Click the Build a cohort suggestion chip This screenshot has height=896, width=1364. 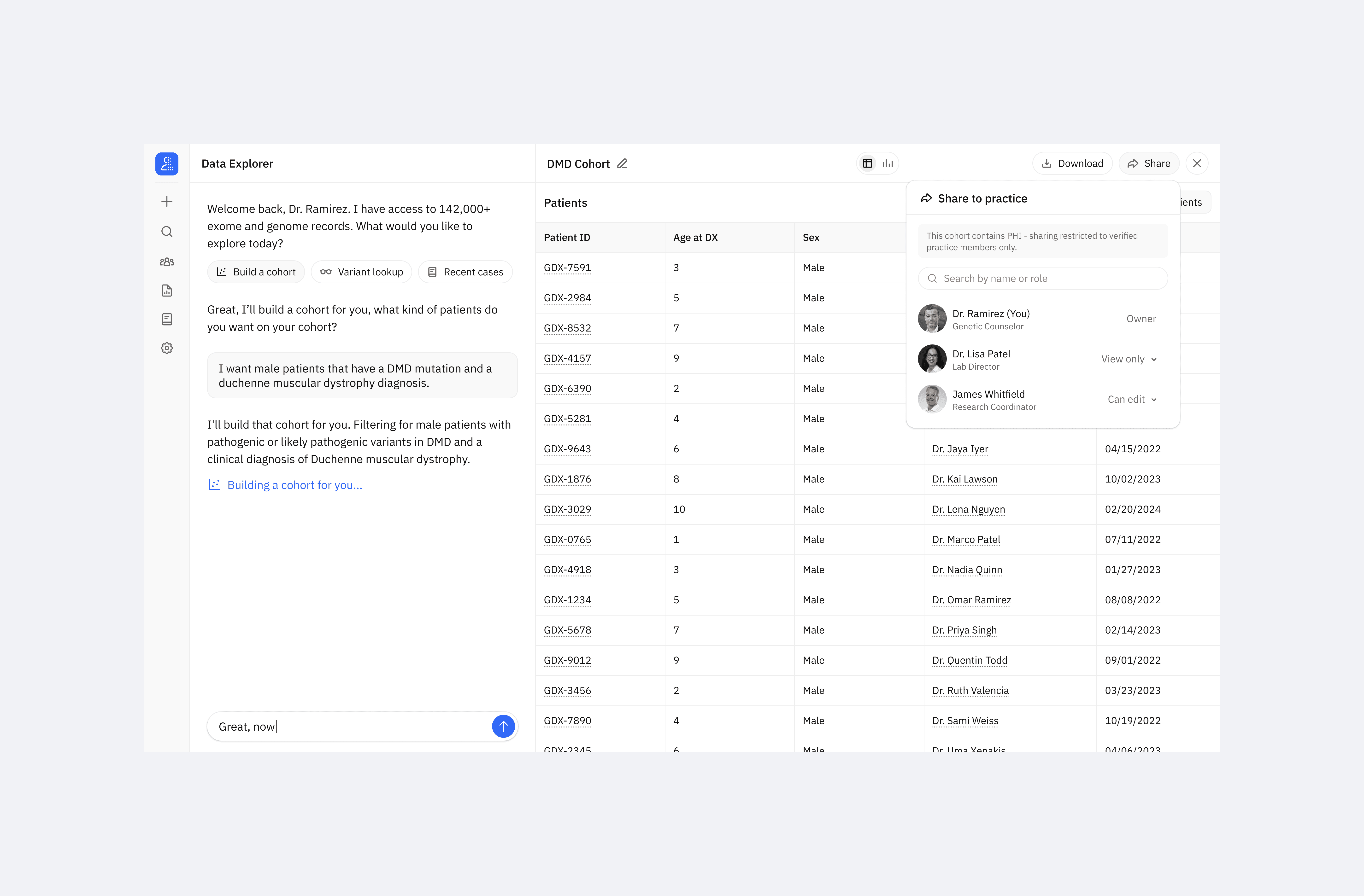click(x=256, y=272)
